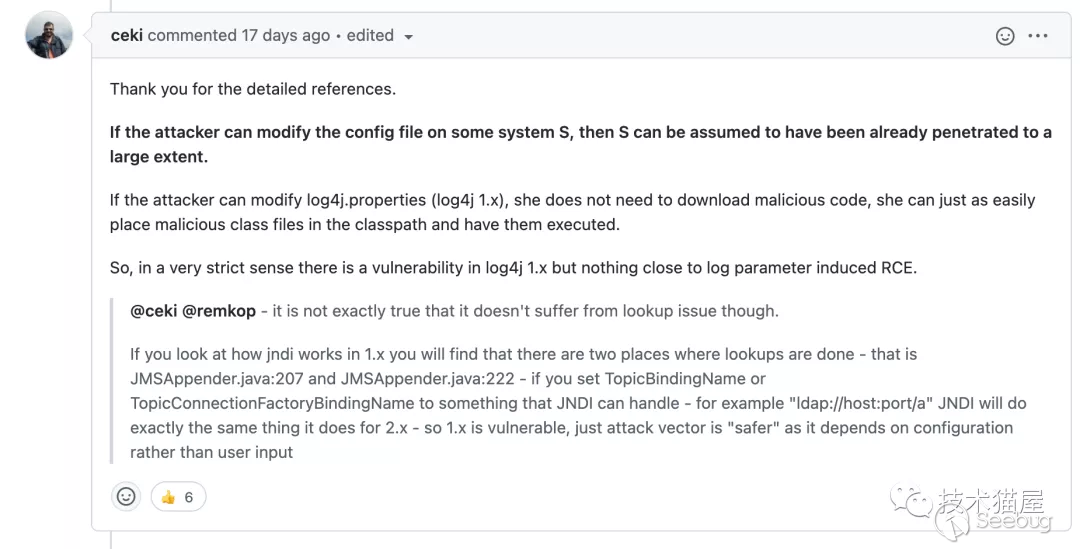The height and width of the screenshot is (549, 1080).
Task: Click the add-reaction smiley below the comment
Action: pos(126,496)
